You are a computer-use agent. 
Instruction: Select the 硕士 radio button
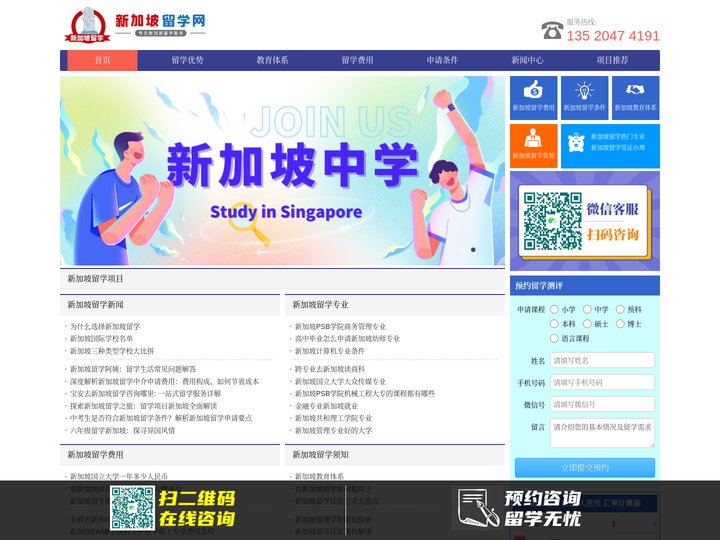click(x=587, y=324)
